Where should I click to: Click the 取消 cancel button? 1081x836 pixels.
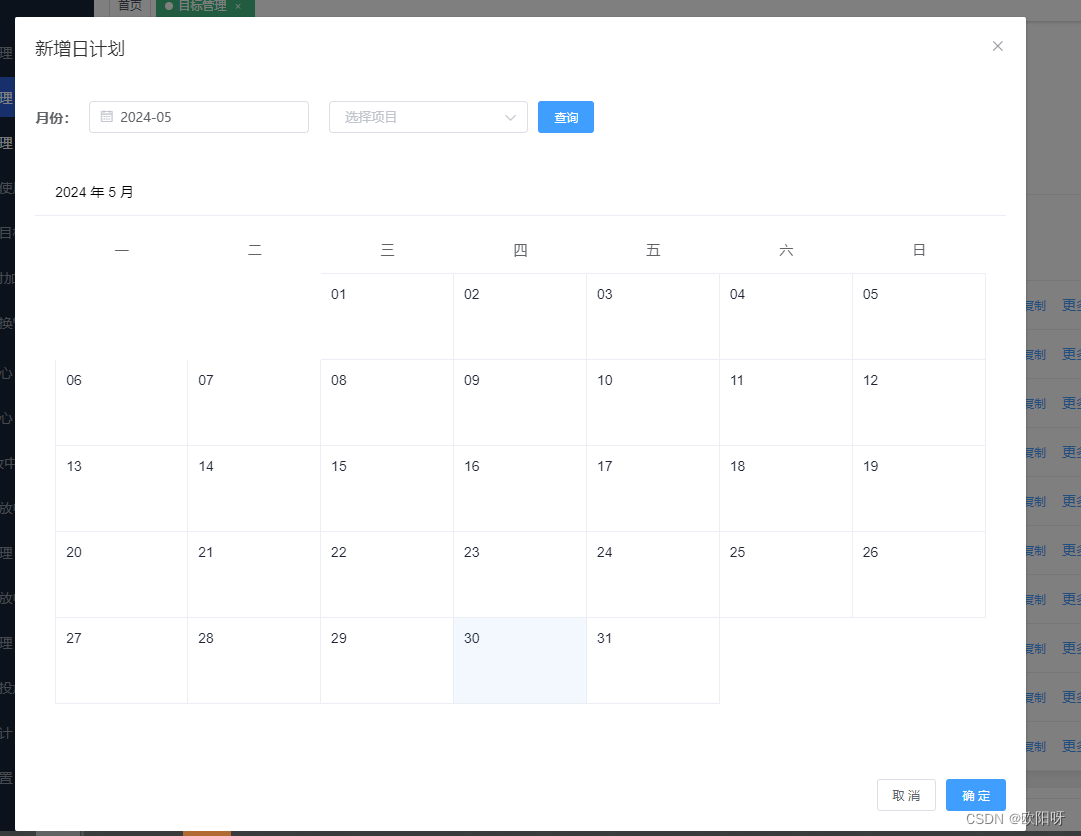click(x=906, y=795)
